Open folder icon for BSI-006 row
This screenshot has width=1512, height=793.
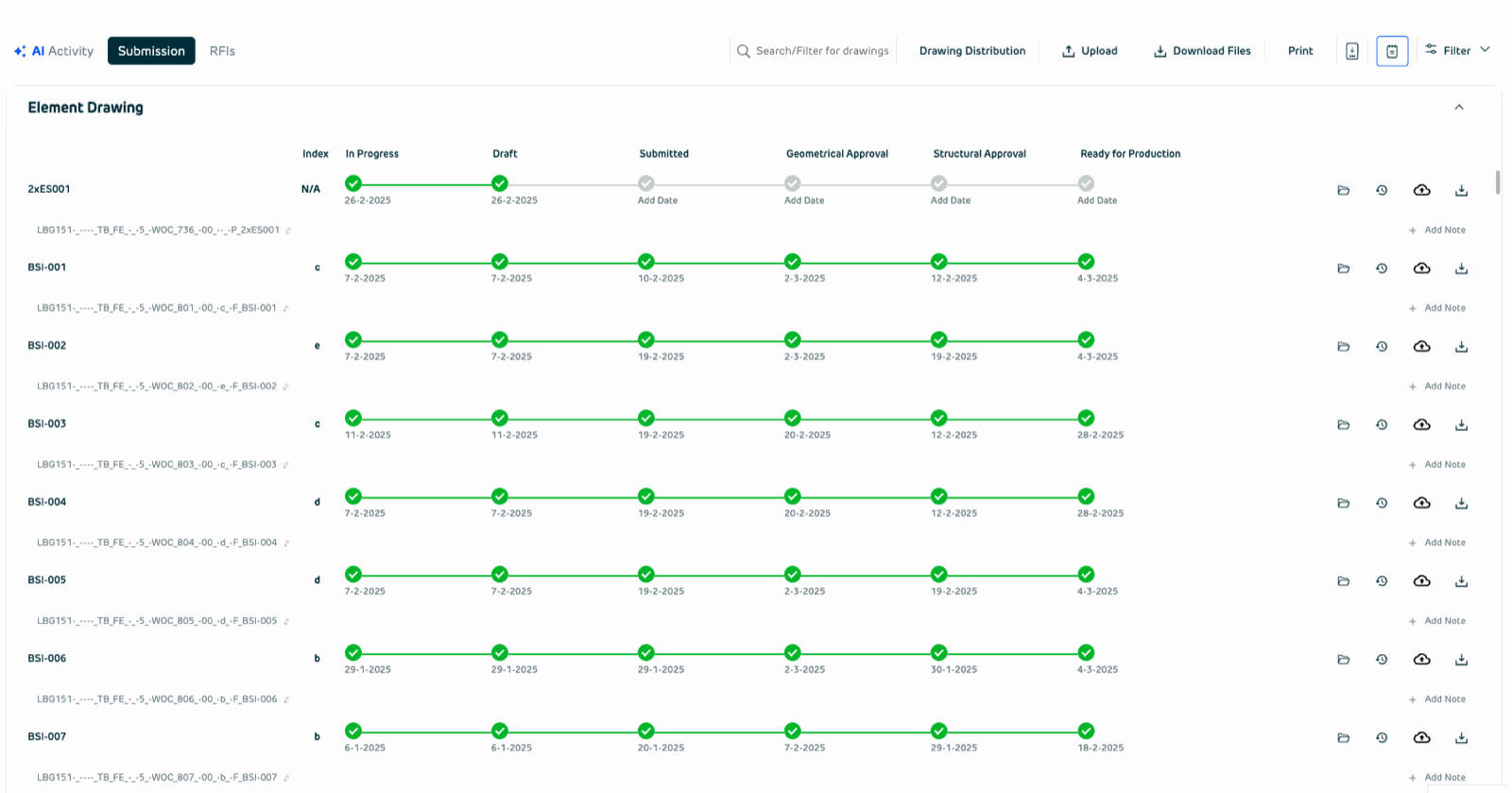pos(1343,660)
